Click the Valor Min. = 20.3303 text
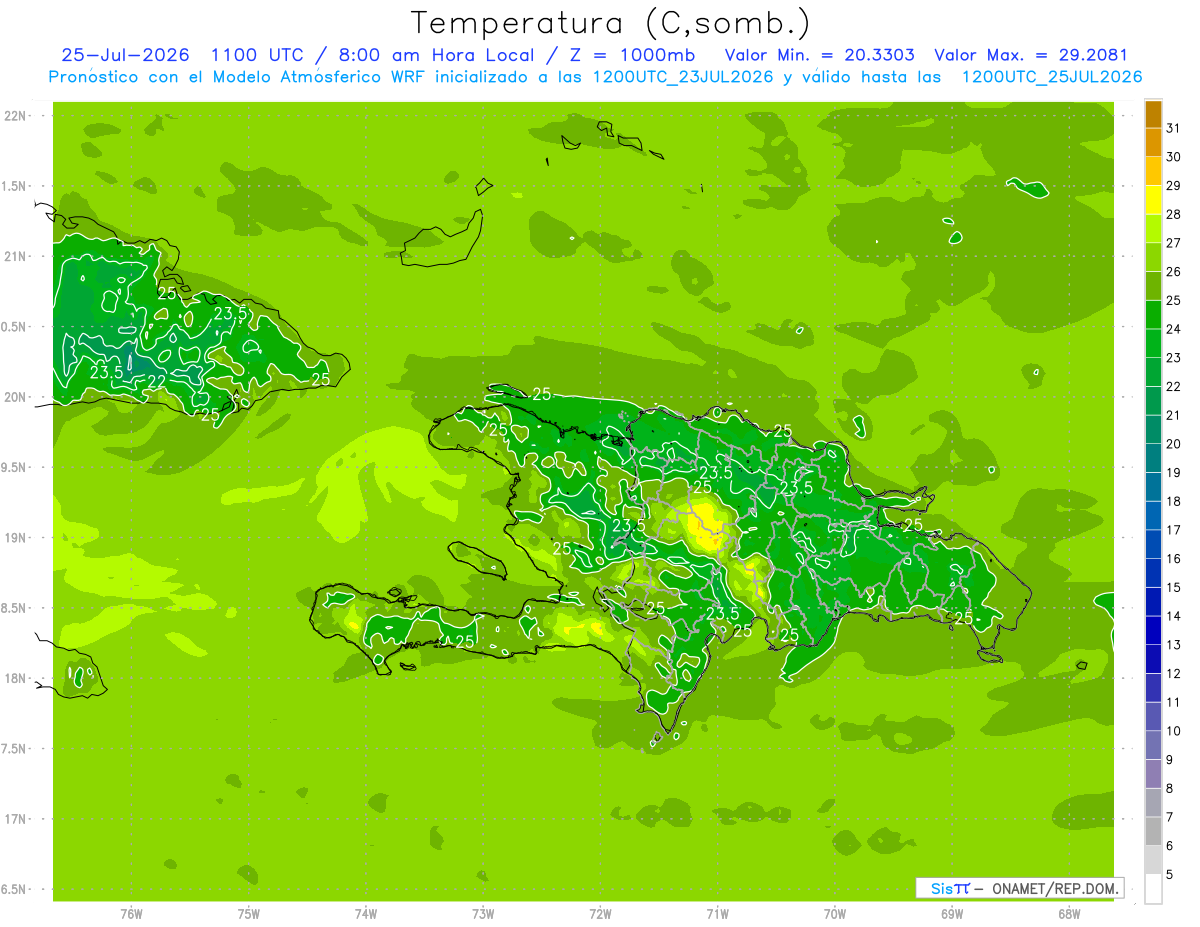The image size is (1200, 927). 819,55
